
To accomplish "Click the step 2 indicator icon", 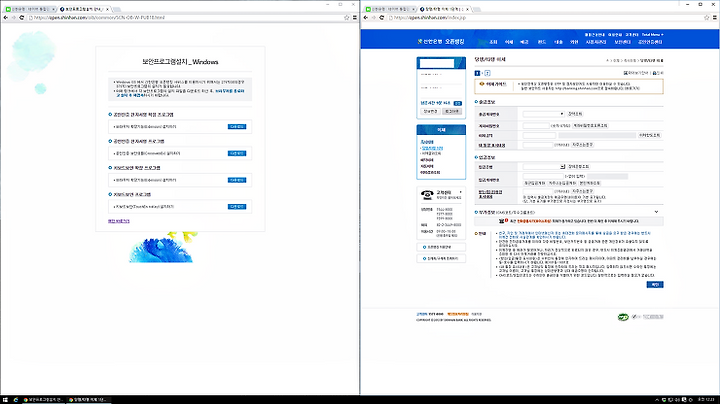I will coord(487,73).
